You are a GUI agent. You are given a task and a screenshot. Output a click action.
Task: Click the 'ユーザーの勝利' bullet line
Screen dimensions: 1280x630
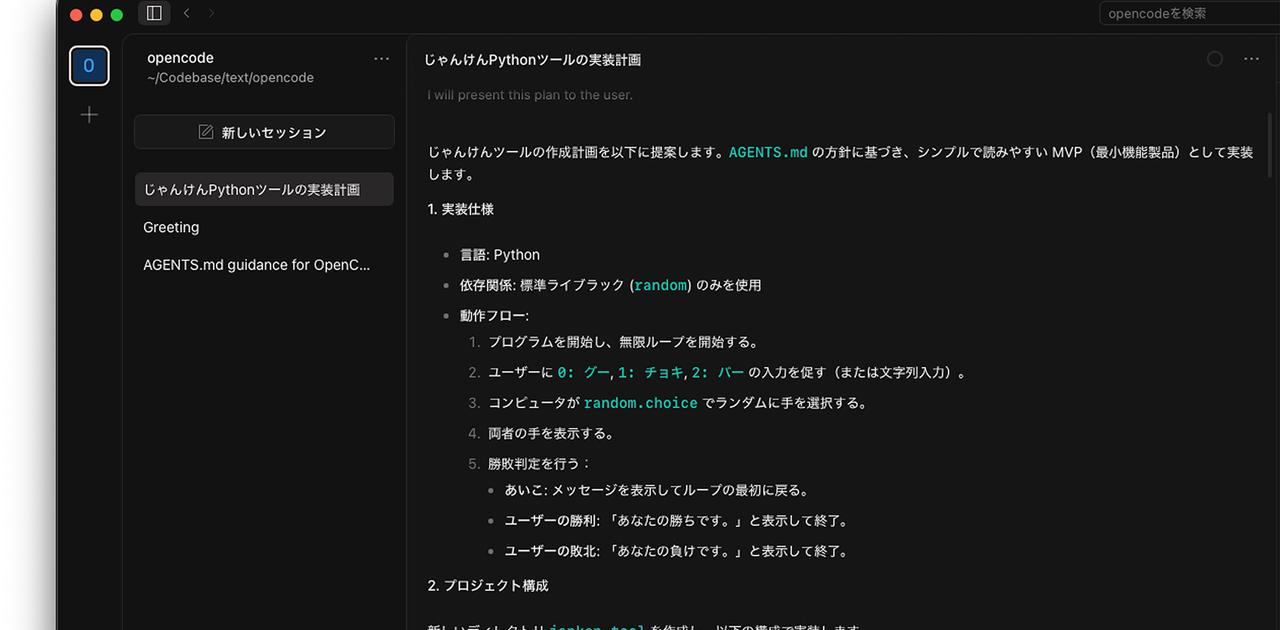coord(677,521)
